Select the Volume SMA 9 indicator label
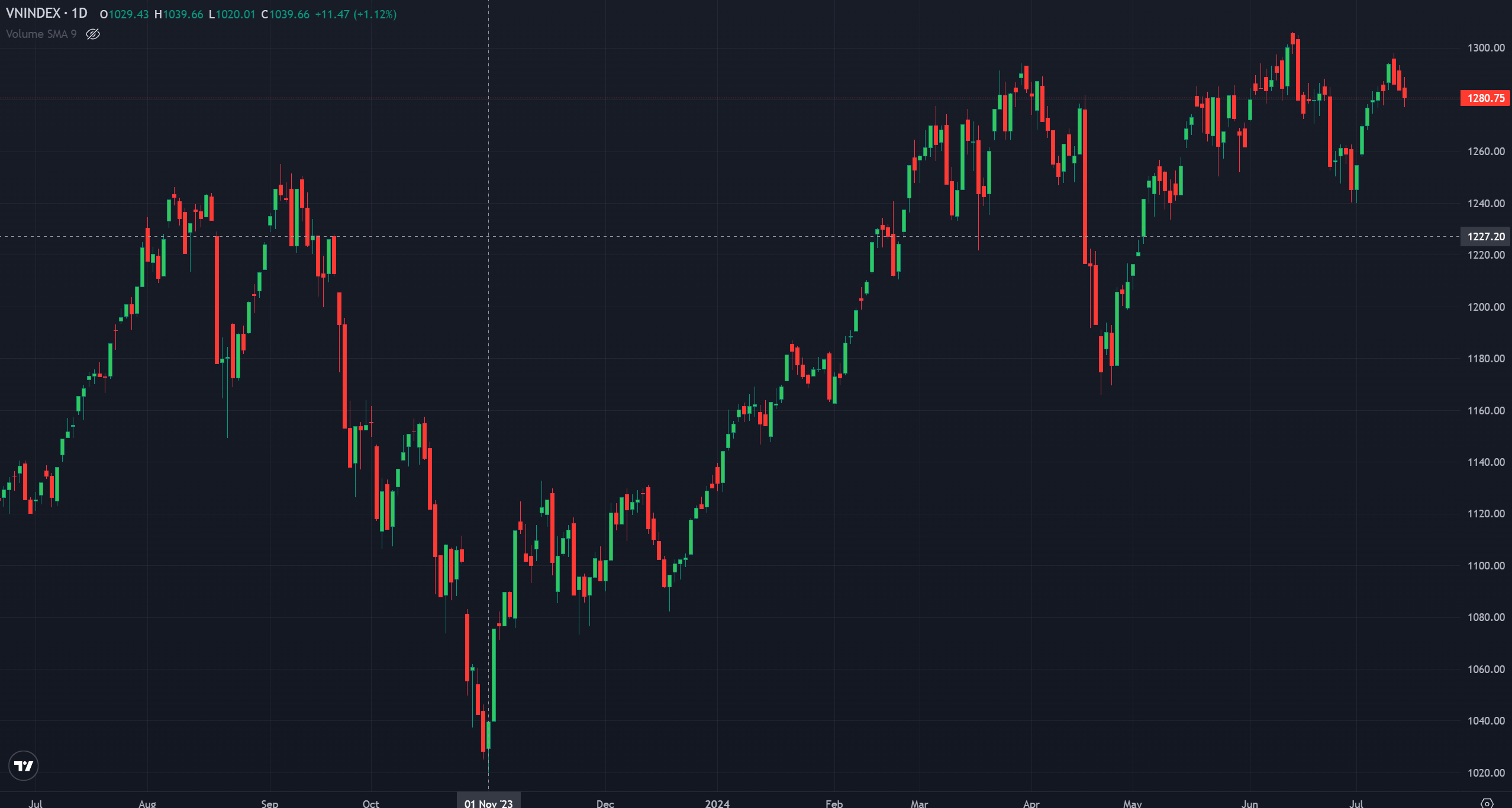 [x=41, y=34]
